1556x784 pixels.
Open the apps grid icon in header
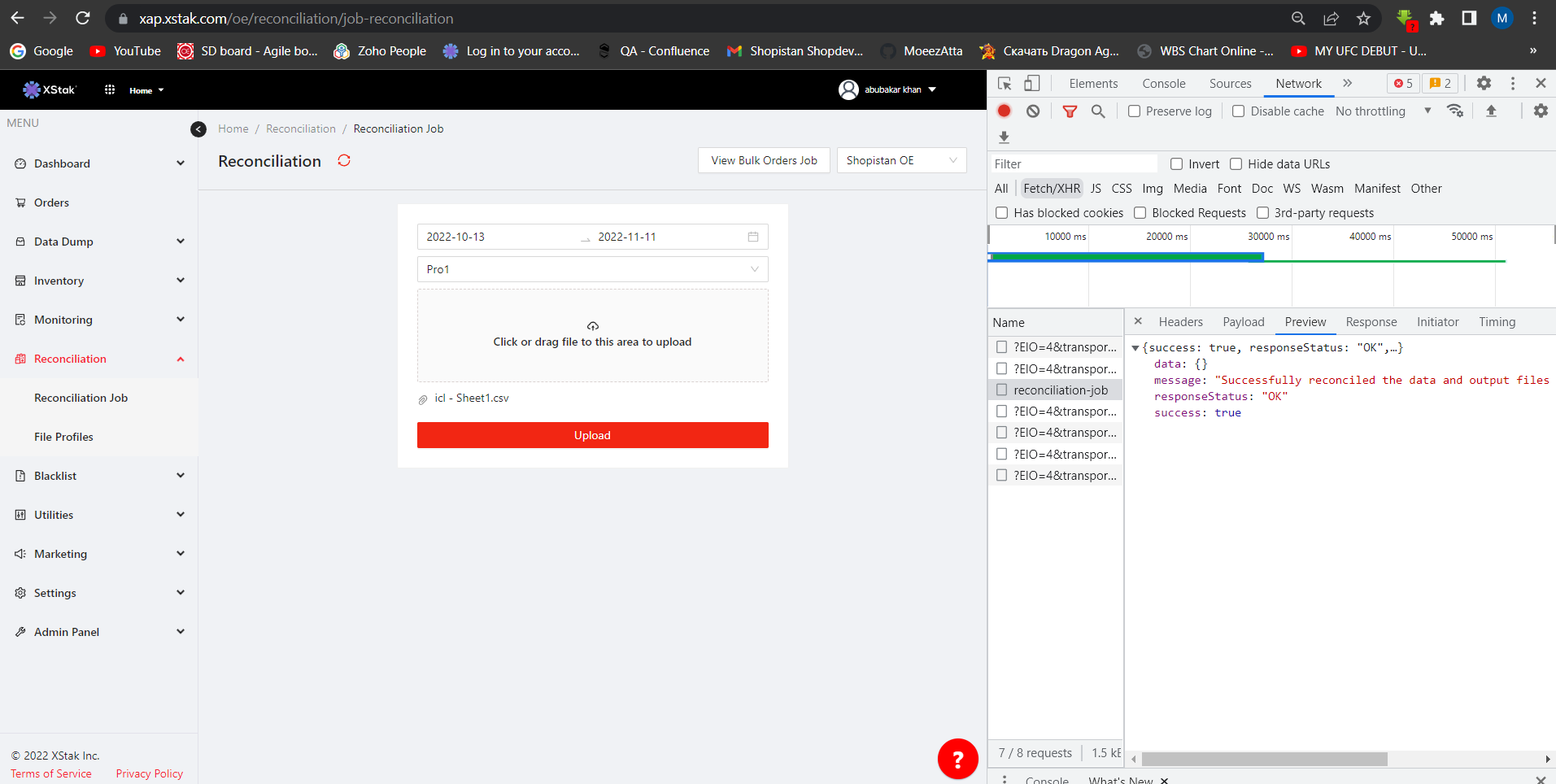click(110, 89)
